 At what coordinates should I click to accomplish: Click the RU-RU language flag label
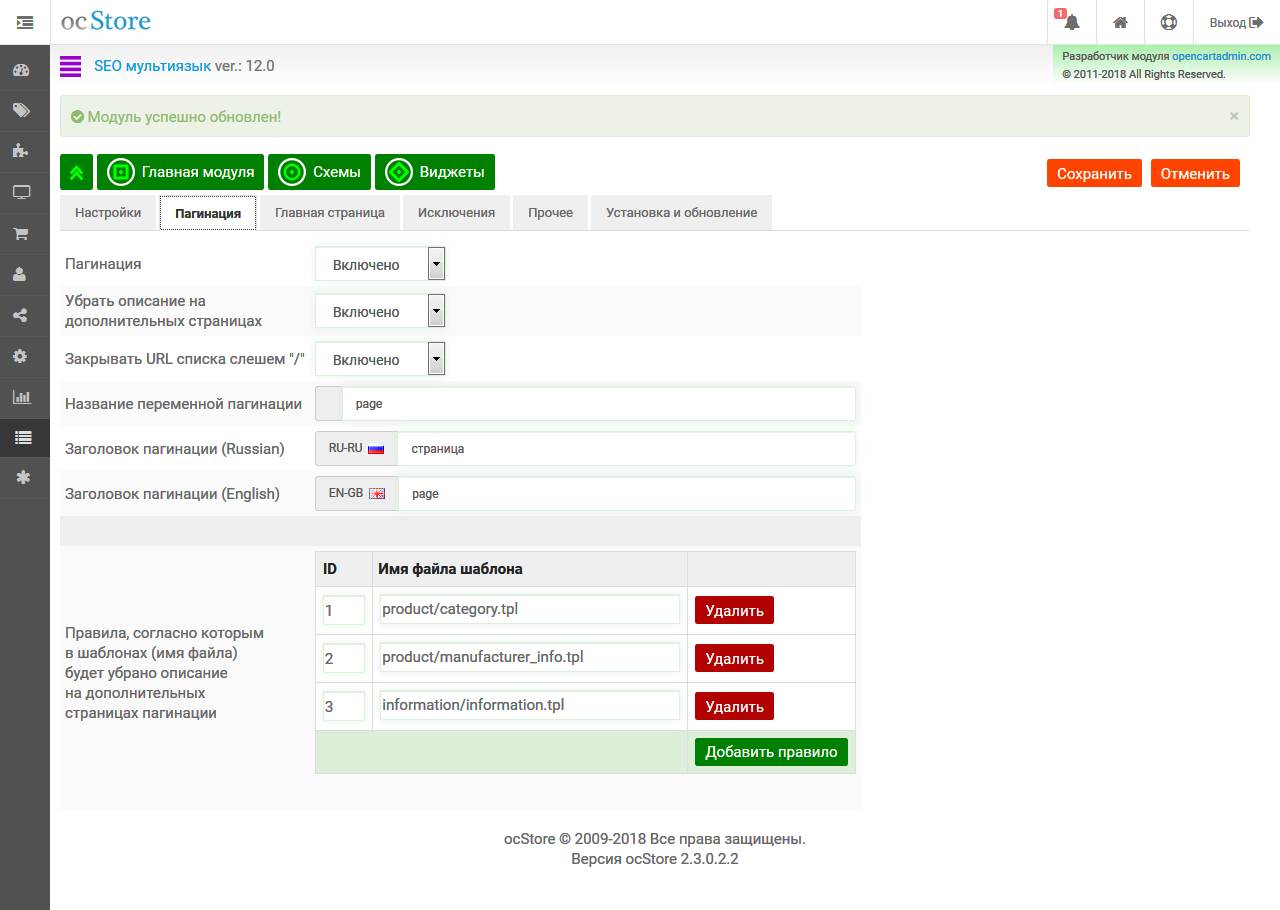coord(356,449)
